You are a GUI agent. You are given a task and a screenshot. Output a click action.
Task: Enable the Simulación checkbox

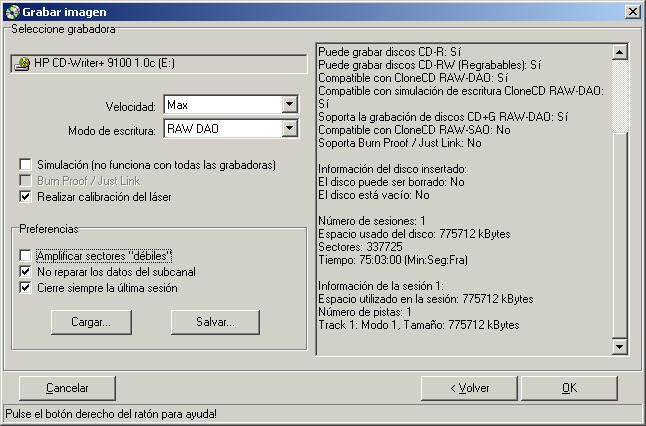(26, 164)
